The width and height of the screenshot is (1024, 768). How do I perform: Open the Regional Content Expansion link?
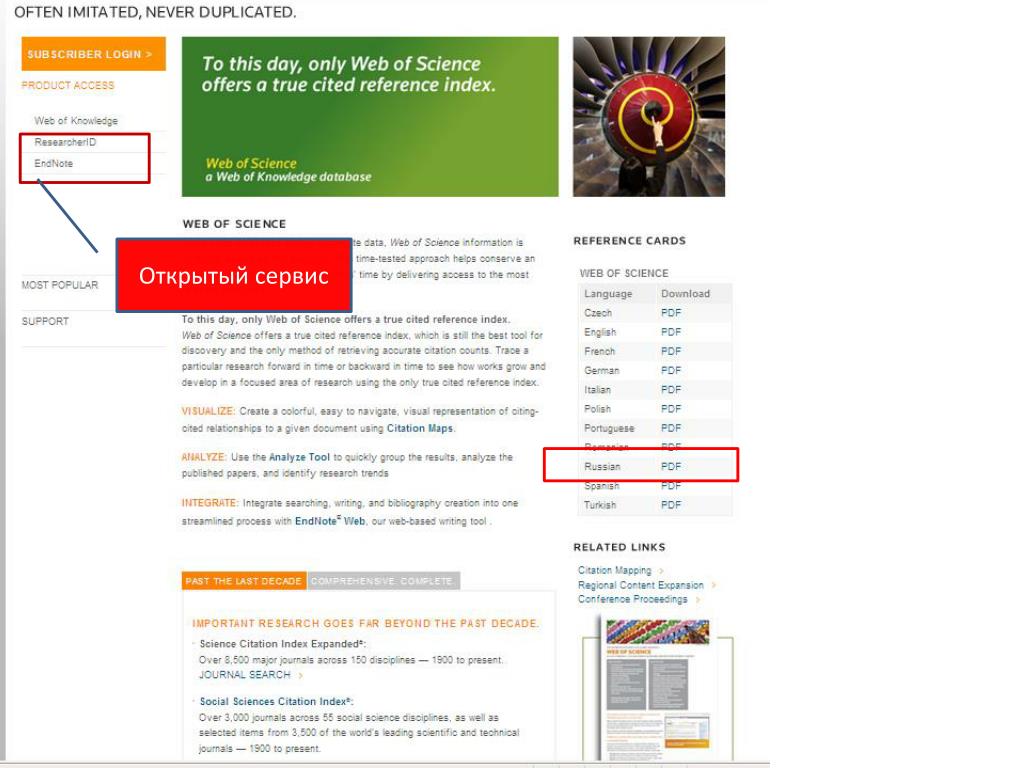pyautogui.click(x=641, y=585)
